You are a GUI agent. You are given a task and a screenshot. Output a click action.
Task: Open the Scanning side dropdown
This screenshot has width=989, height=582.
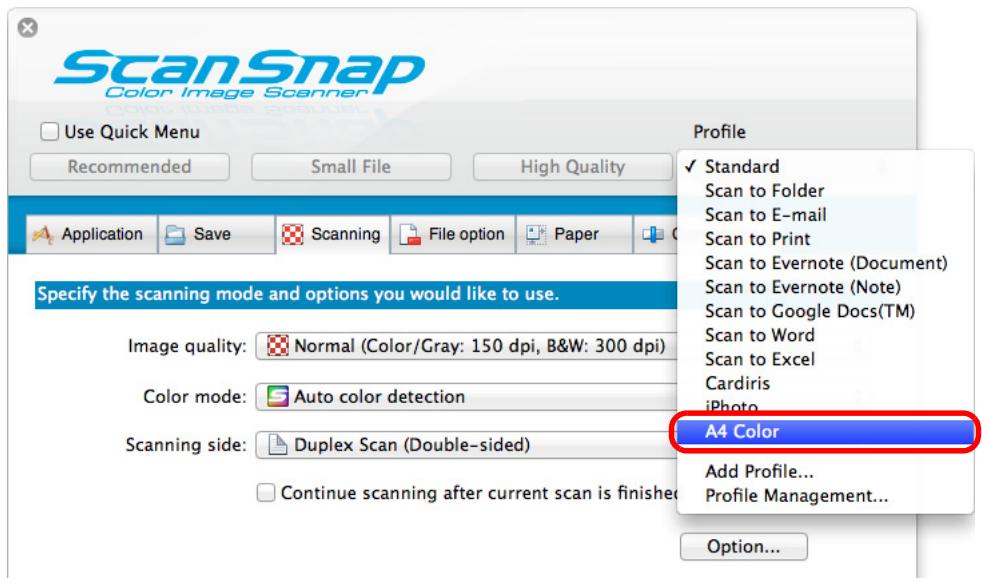(x=467, y=445)
